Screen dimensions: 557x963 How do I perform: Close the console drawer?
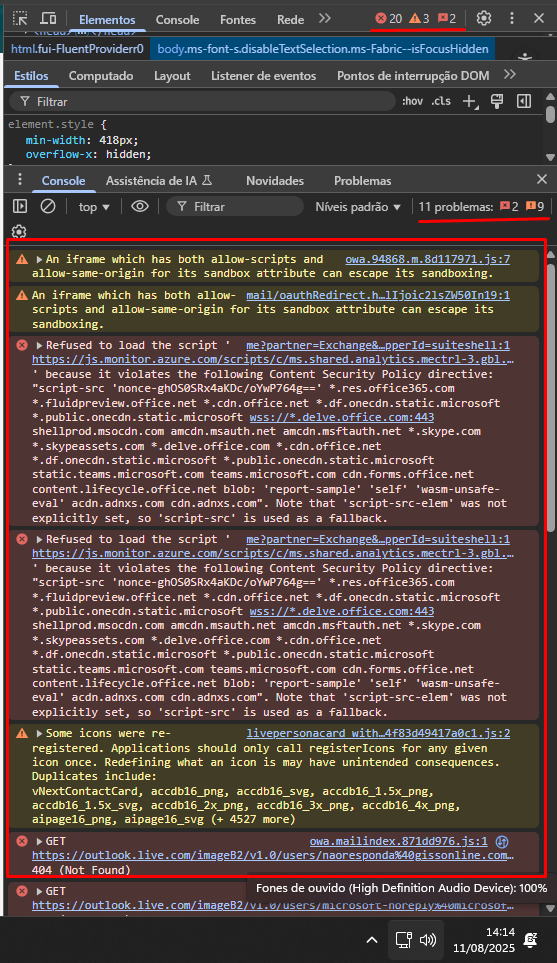click(x=542, y=179)
